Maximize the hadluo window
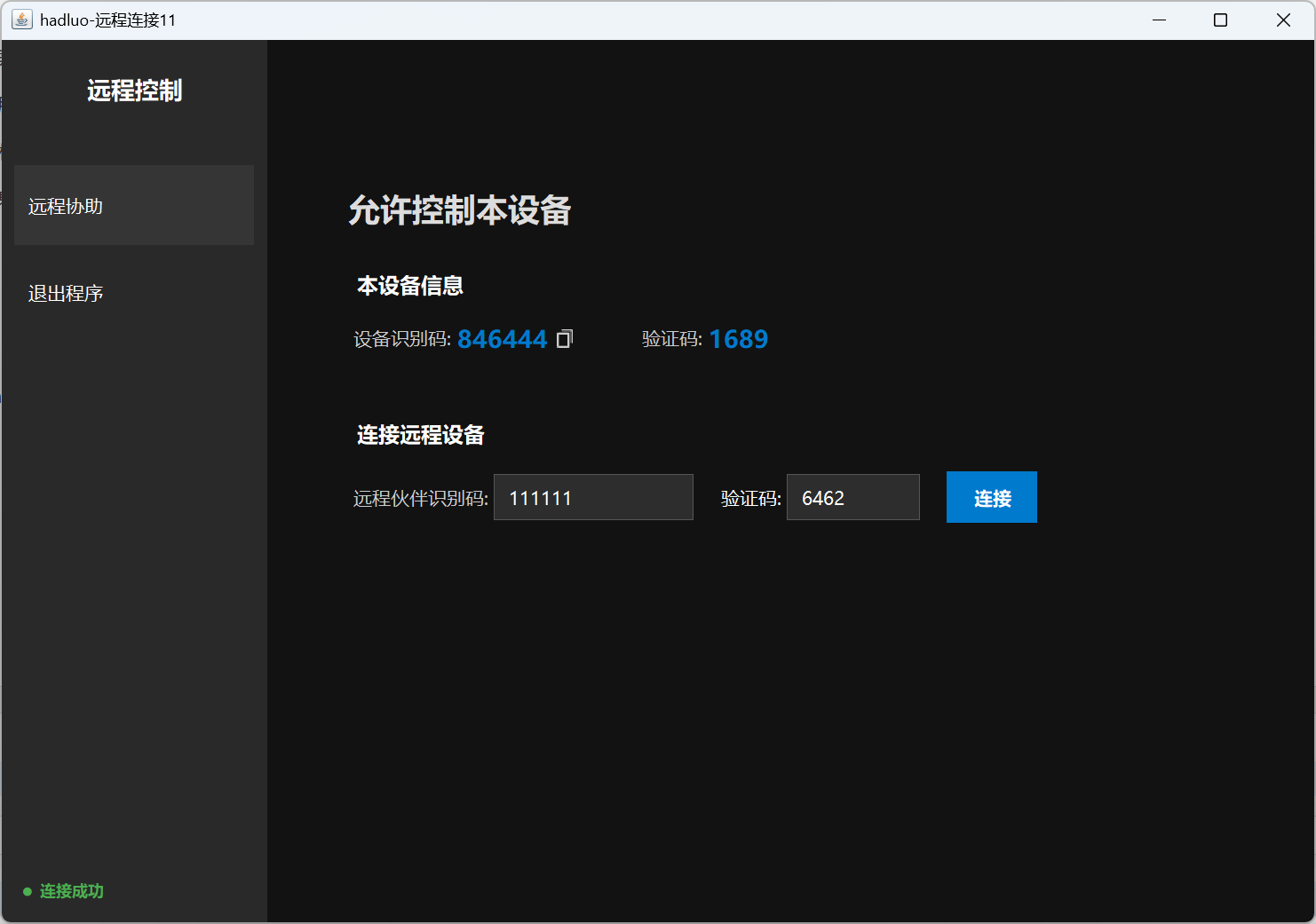This screenshot has width=1316, height=924. click(x=1221, y=20)
